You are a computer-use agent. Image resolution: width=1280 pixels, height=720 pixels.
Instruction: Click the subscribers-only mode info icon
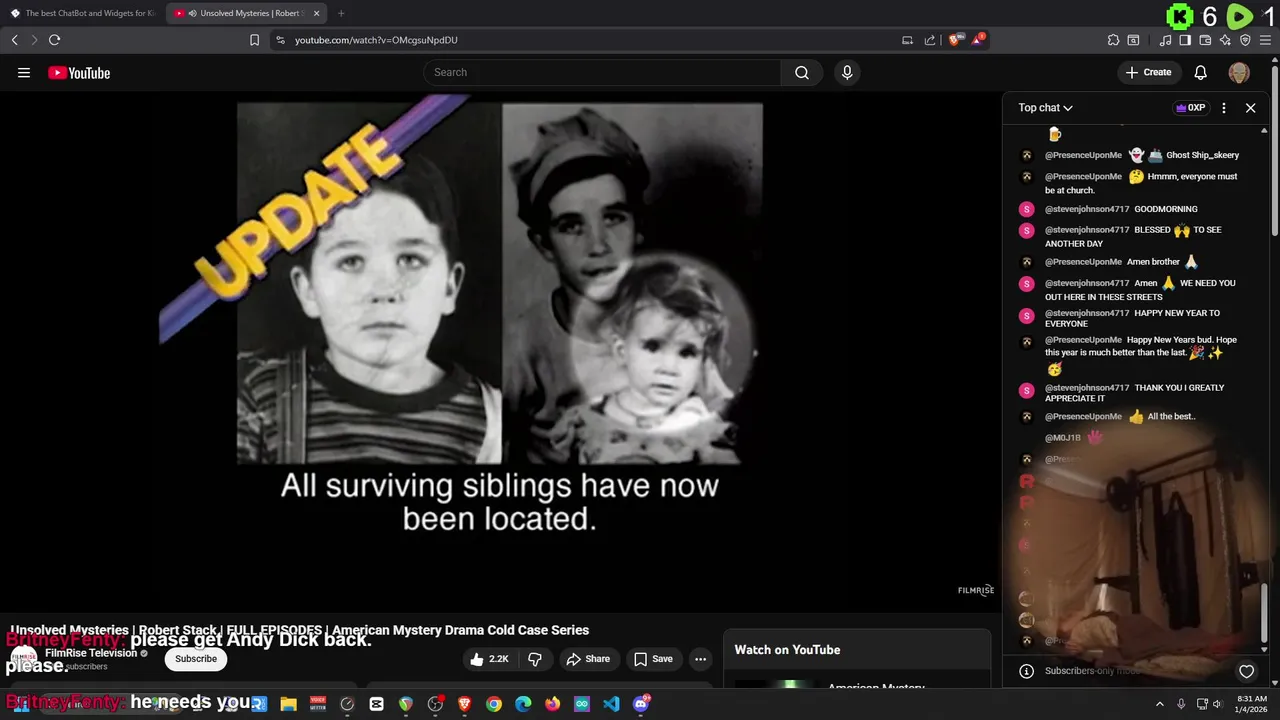[x=1025, y=671]
